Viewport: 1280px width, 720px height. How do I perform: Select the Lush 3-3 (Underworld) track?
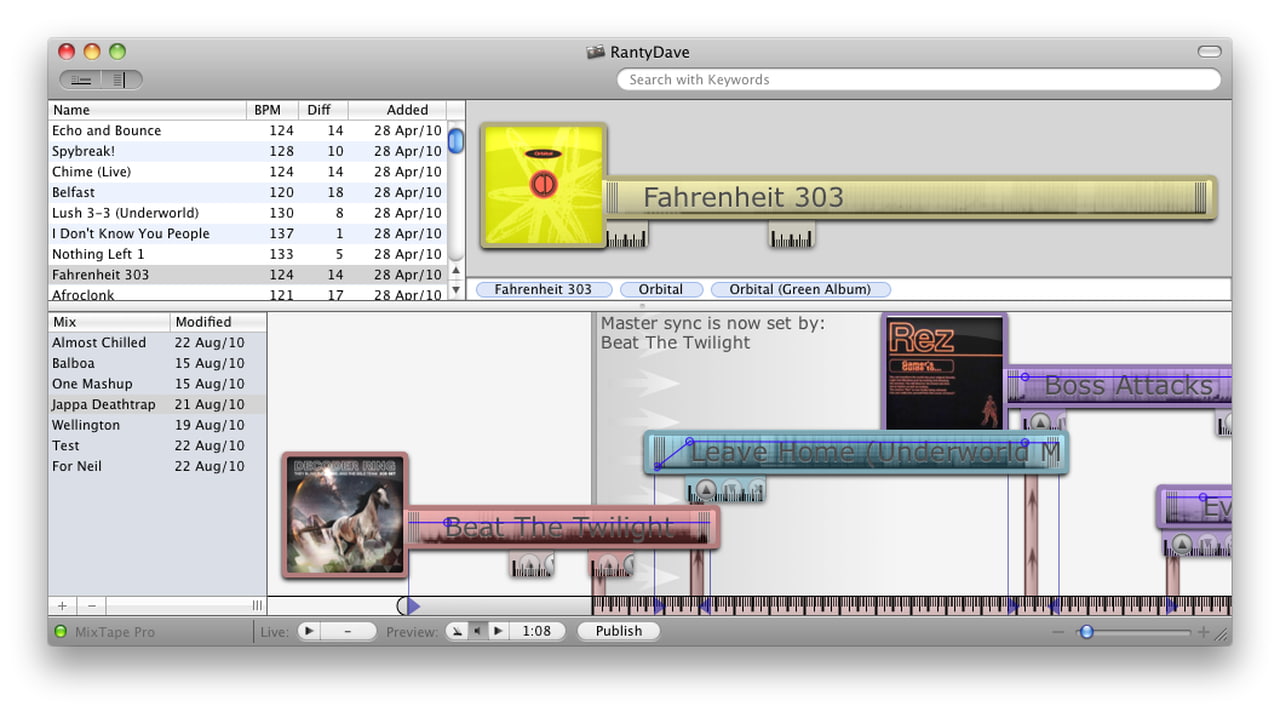pos(247,213)
